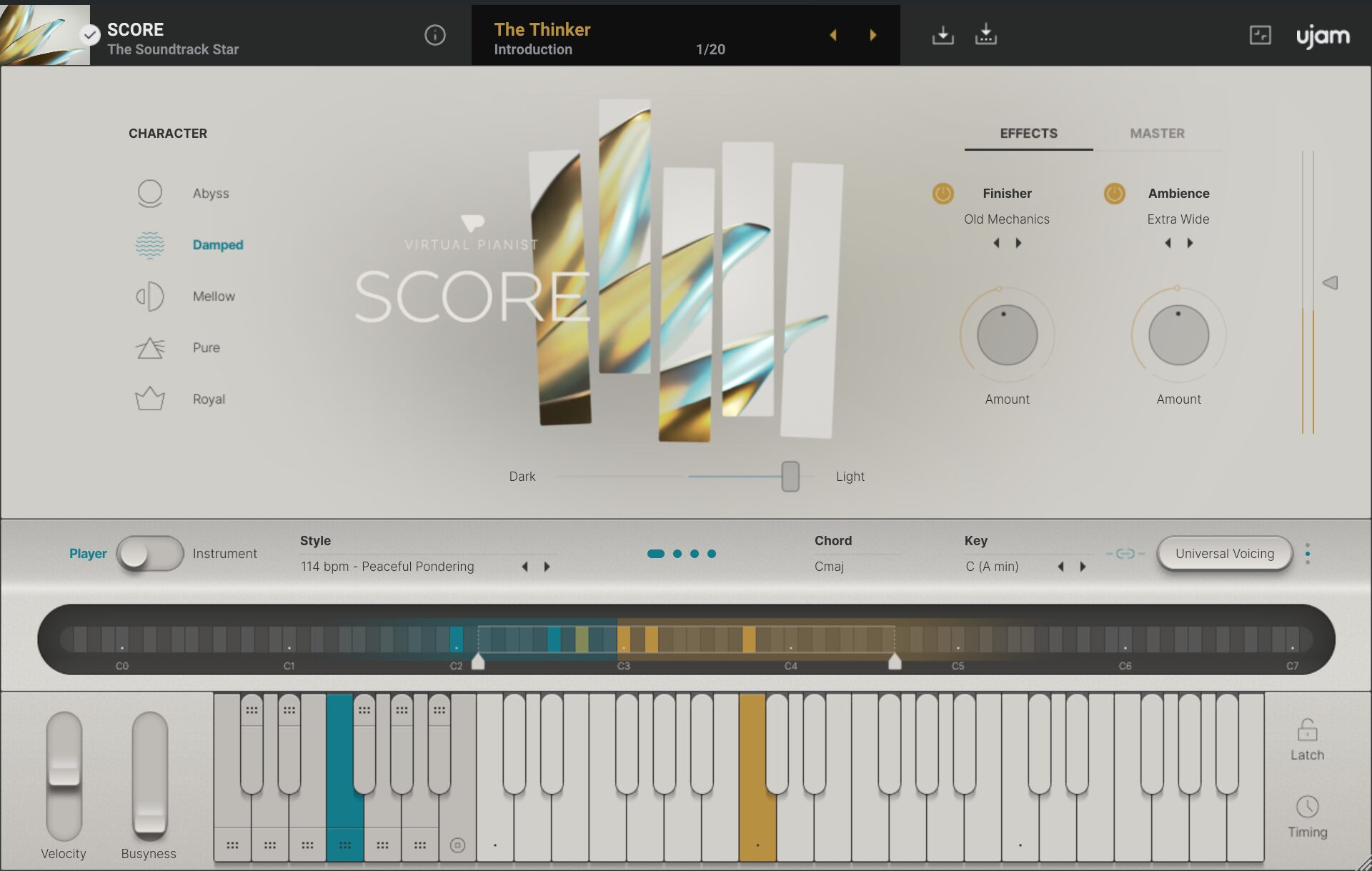Click the Finisher Amount knob
The image size is (1372, 871).
click(1007, 335)
